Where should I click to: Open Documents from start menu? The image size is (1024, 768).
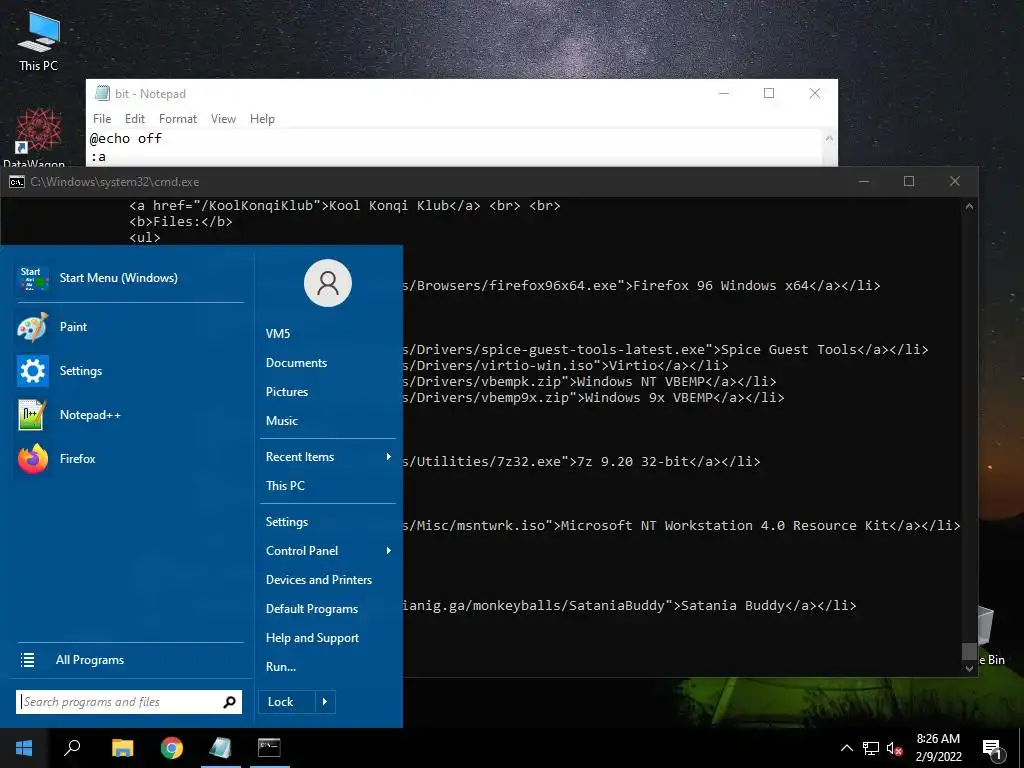tap(328, 362)
